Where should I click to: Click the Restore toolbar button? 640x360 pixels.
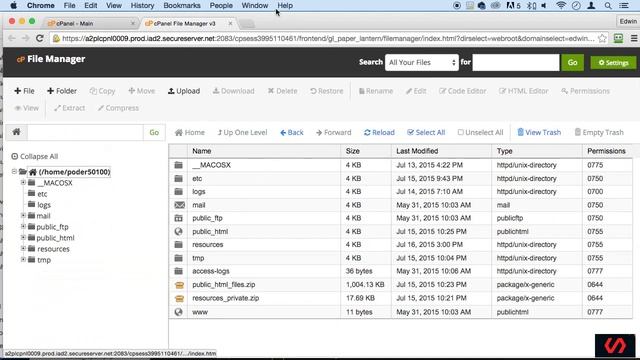coord(327,91)
